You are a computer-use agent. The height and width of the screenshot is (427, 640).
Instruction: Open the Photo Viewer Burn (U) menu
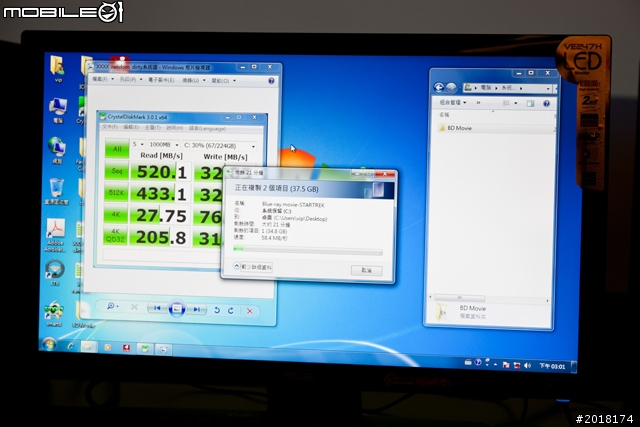193,80
